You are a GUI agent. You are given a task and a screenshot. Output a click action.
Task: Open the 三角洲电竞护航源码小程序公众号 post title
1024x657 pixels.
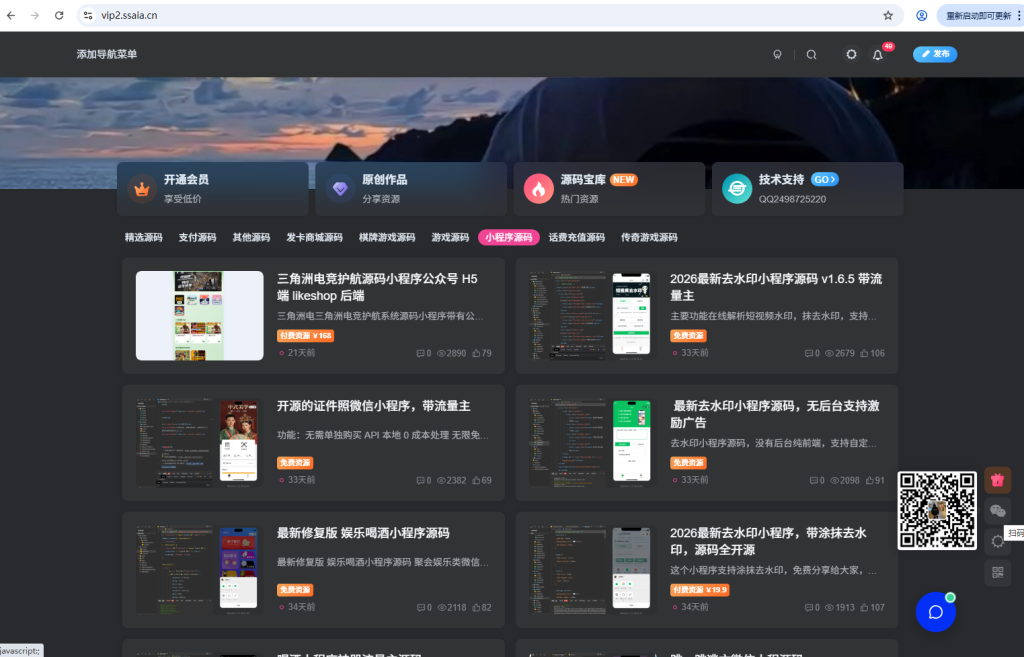coord(377,287)
